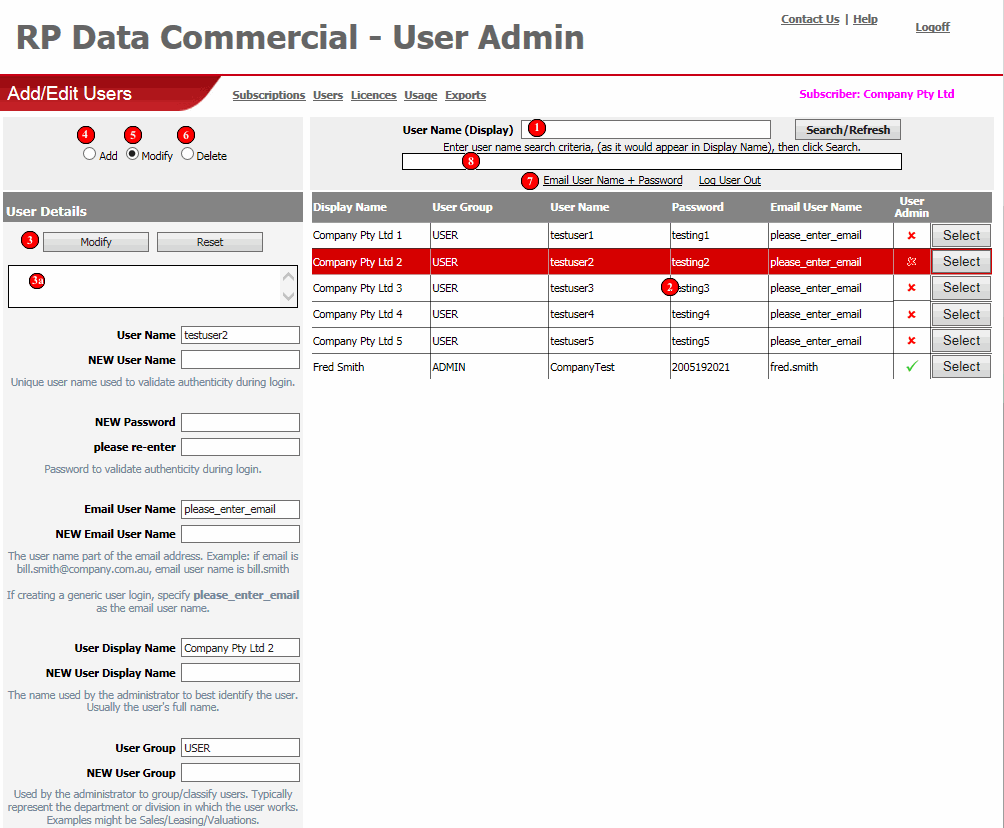The width and height of the screenshot is (1004, 828).
Task: Focus the NEW Password field
Action: click(x=240, y=422)
